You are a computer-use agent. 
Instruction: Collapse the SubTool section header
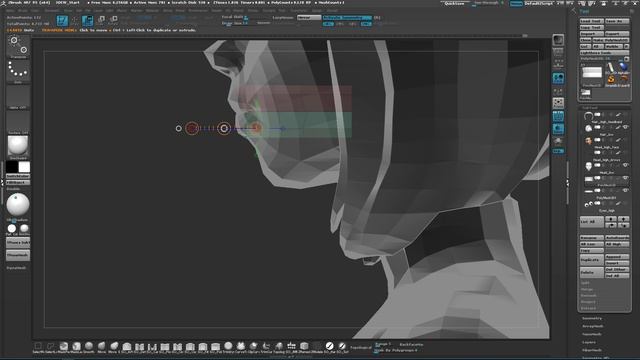pyautogui.click(x=589, y=108)
